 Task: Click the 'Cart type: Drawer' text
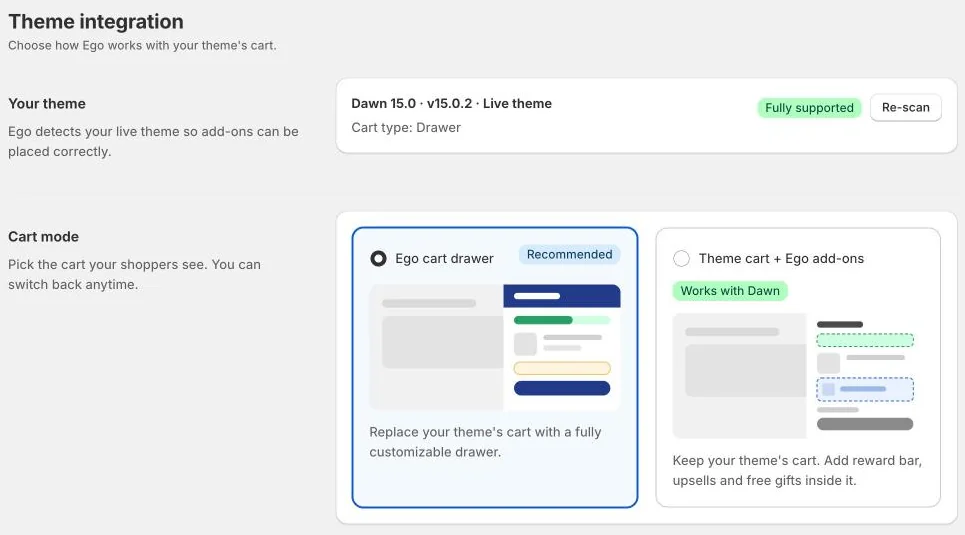pos(406,127)
